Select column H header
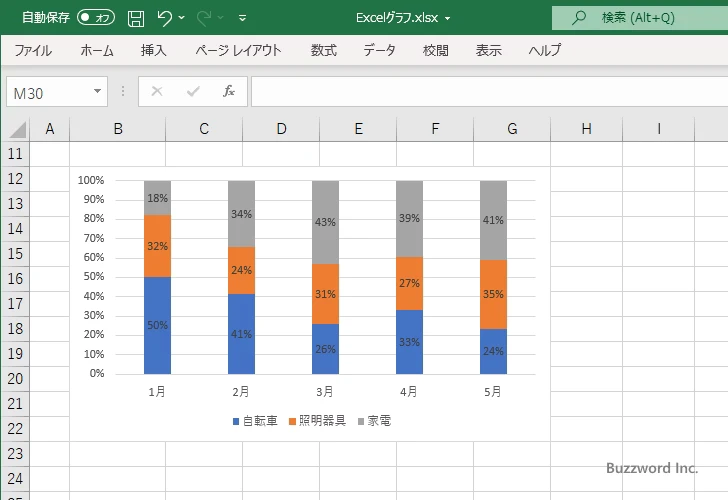Image resolution: width=728 pixels, height=500 pixels. [586, 129]
